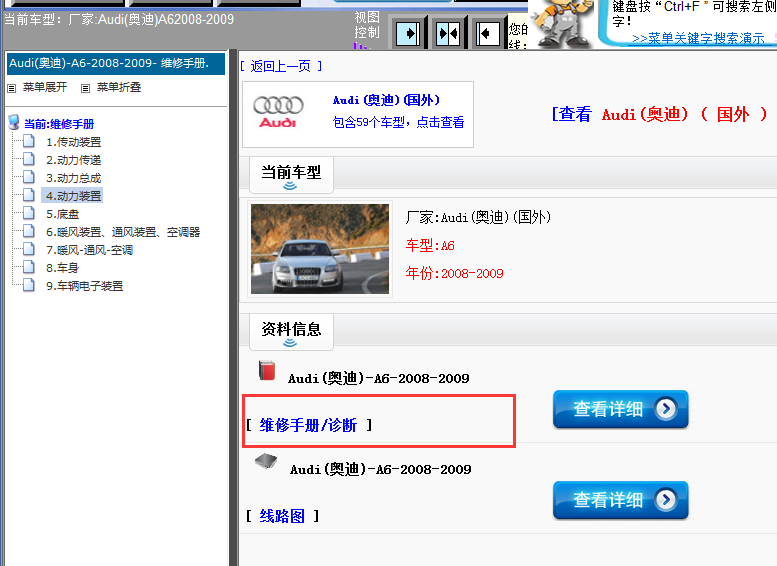Expand all menus with 菜单展开
The height and width of the screenshot is (566, 777).
45,87
